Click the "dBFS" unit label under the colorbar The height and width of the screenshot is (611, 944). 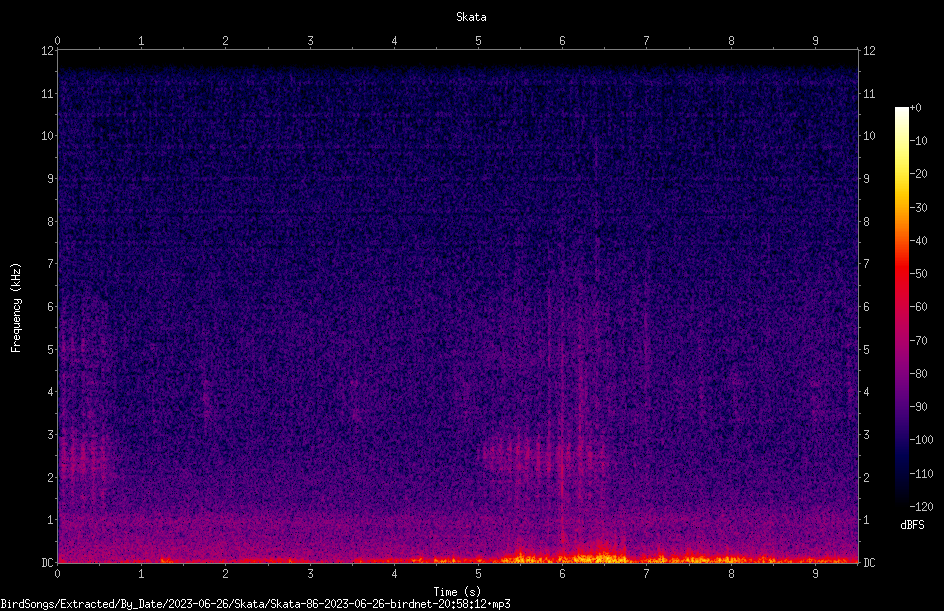912,525
